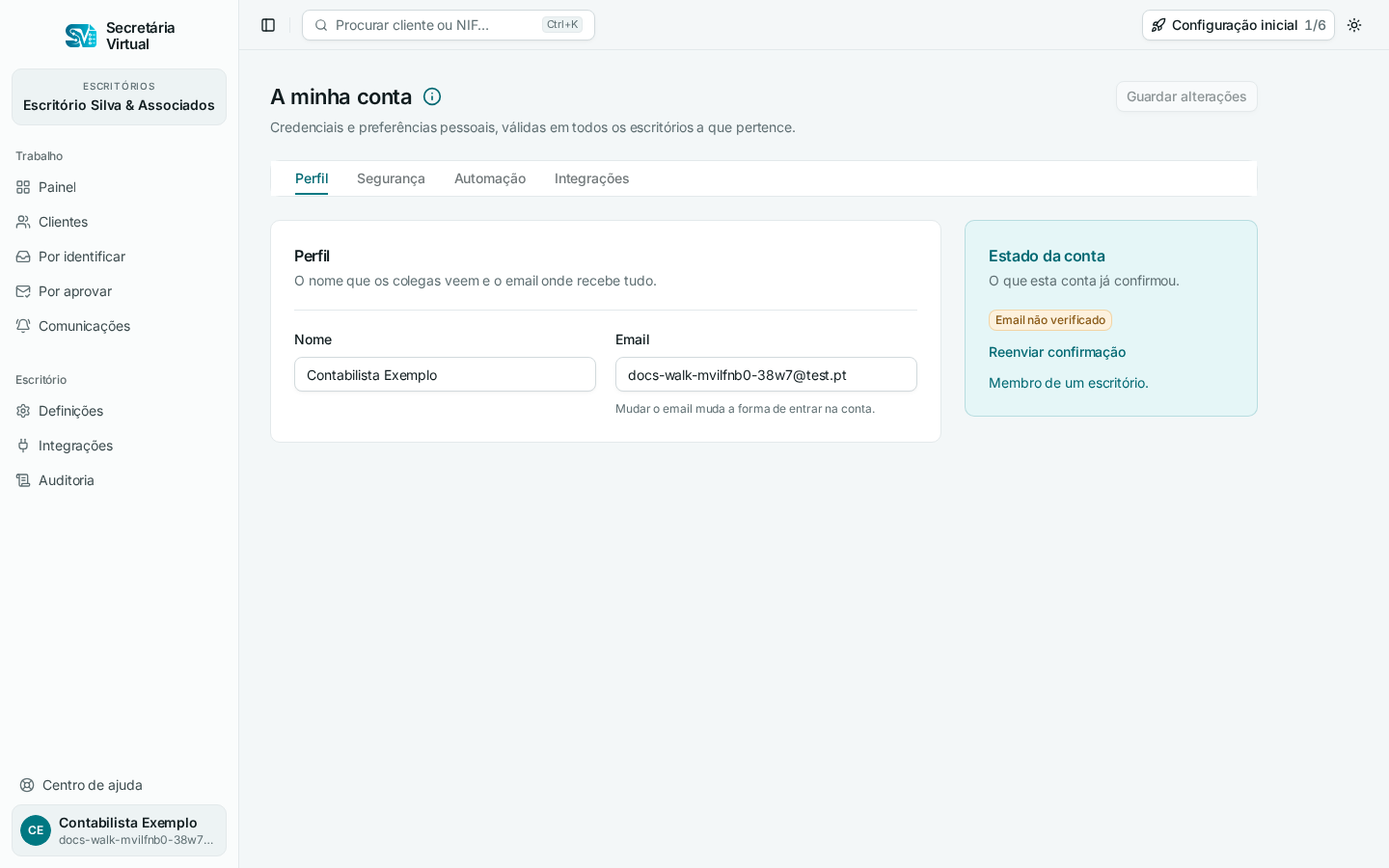Click the Reenviar confirmação link
1389x868 pixels.
tap(1057, 352)
